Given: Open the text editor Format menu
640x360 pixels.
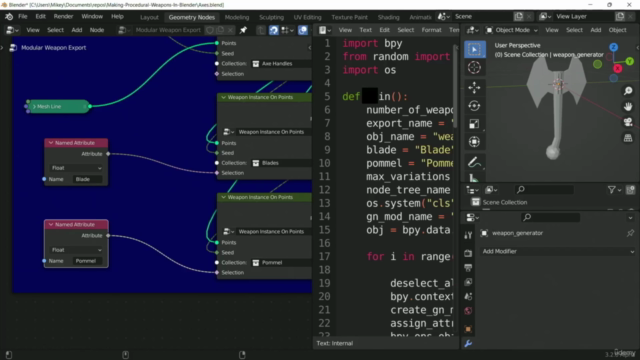Looking at the screenshot, I should 431,30.
